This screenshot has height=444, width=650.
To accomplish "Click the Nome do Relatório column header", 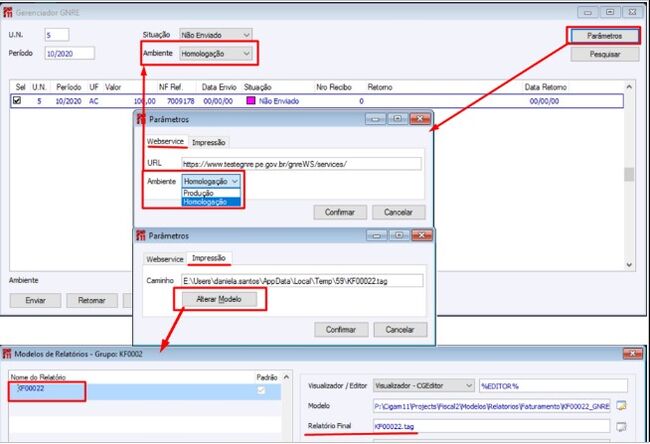I will pos(38,377).
